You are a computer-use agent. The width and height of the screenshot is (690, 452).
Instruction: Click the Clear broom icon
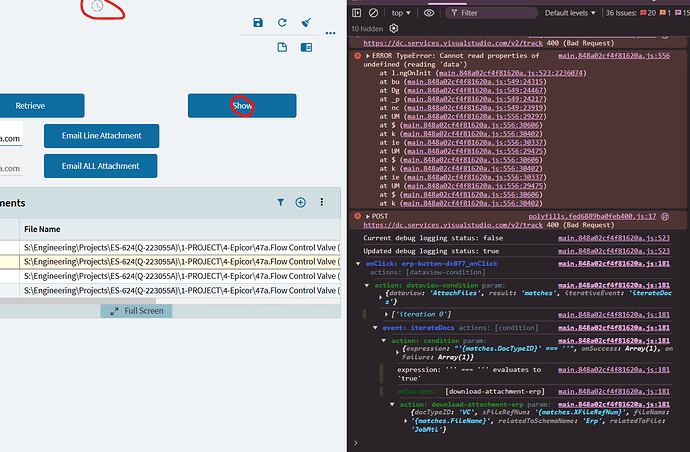[307, 22]
